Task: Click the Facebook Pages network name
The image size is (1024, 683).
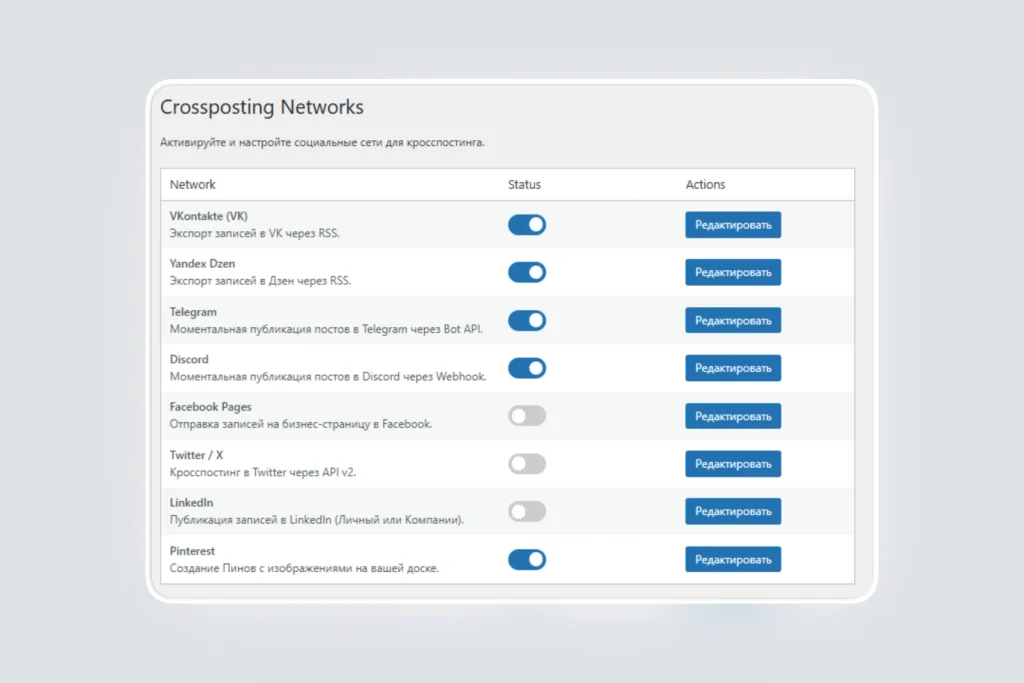Action: [x=210, y=407]
